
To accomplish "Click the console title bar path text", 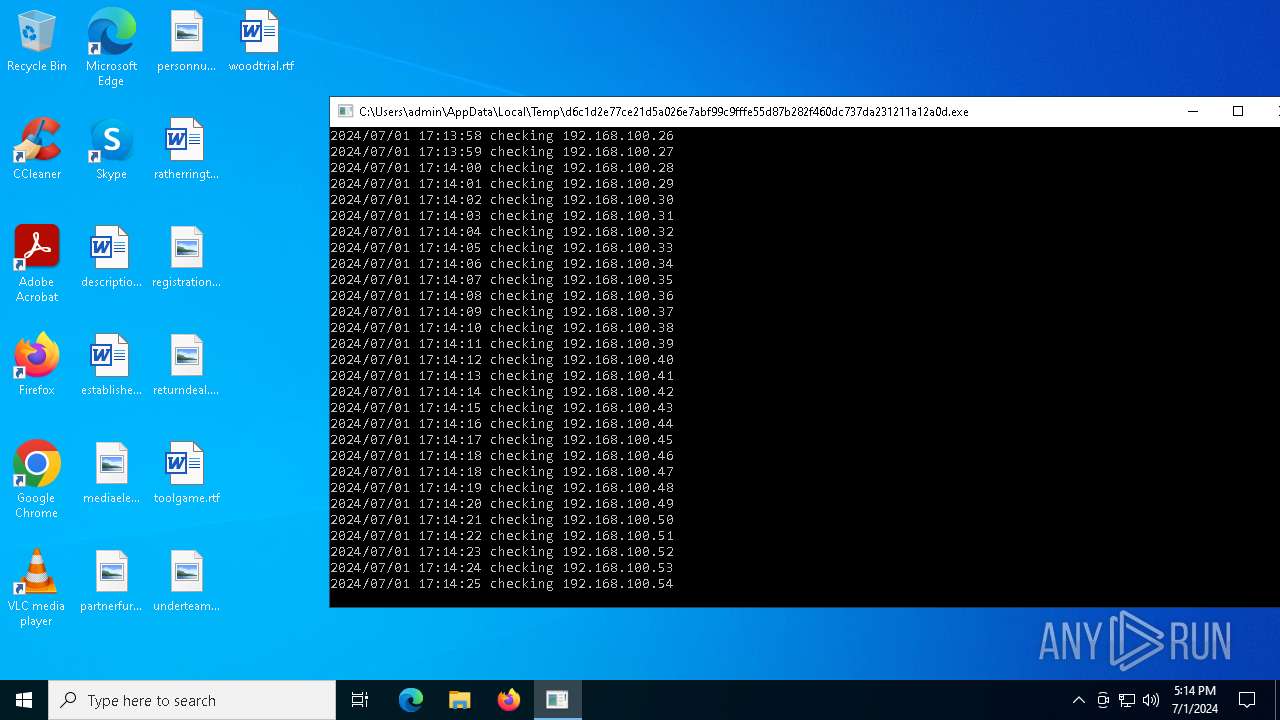I will 663,112.
